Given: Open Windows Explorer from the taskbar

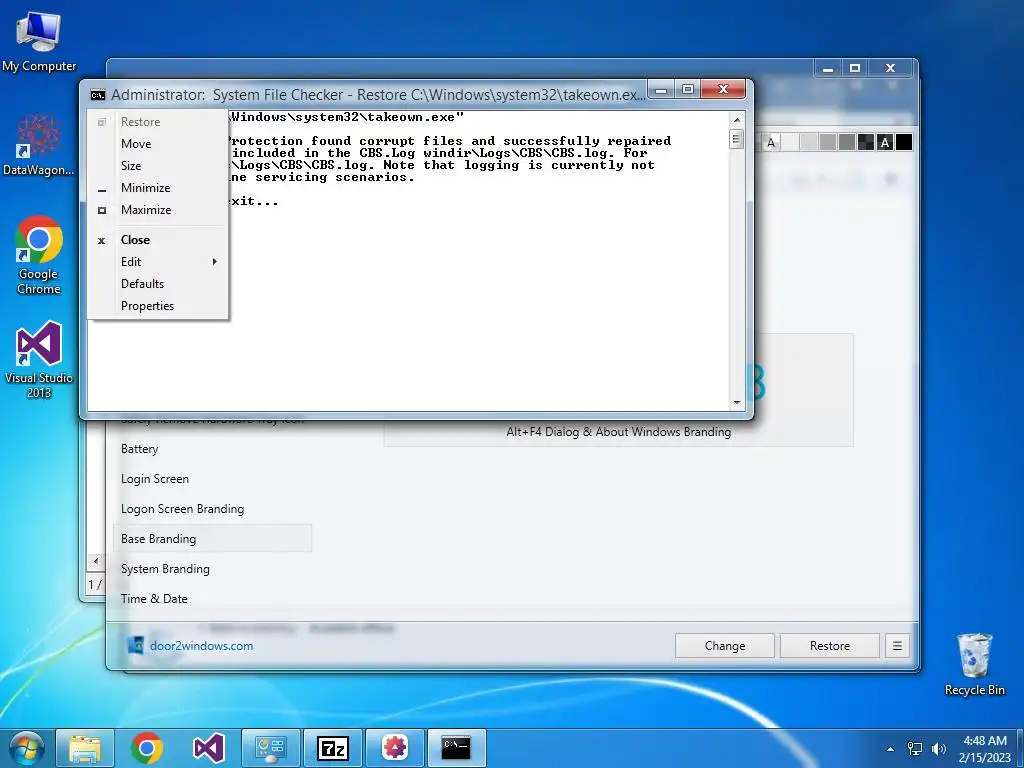Looking at the screenshot, I should 85,748.
